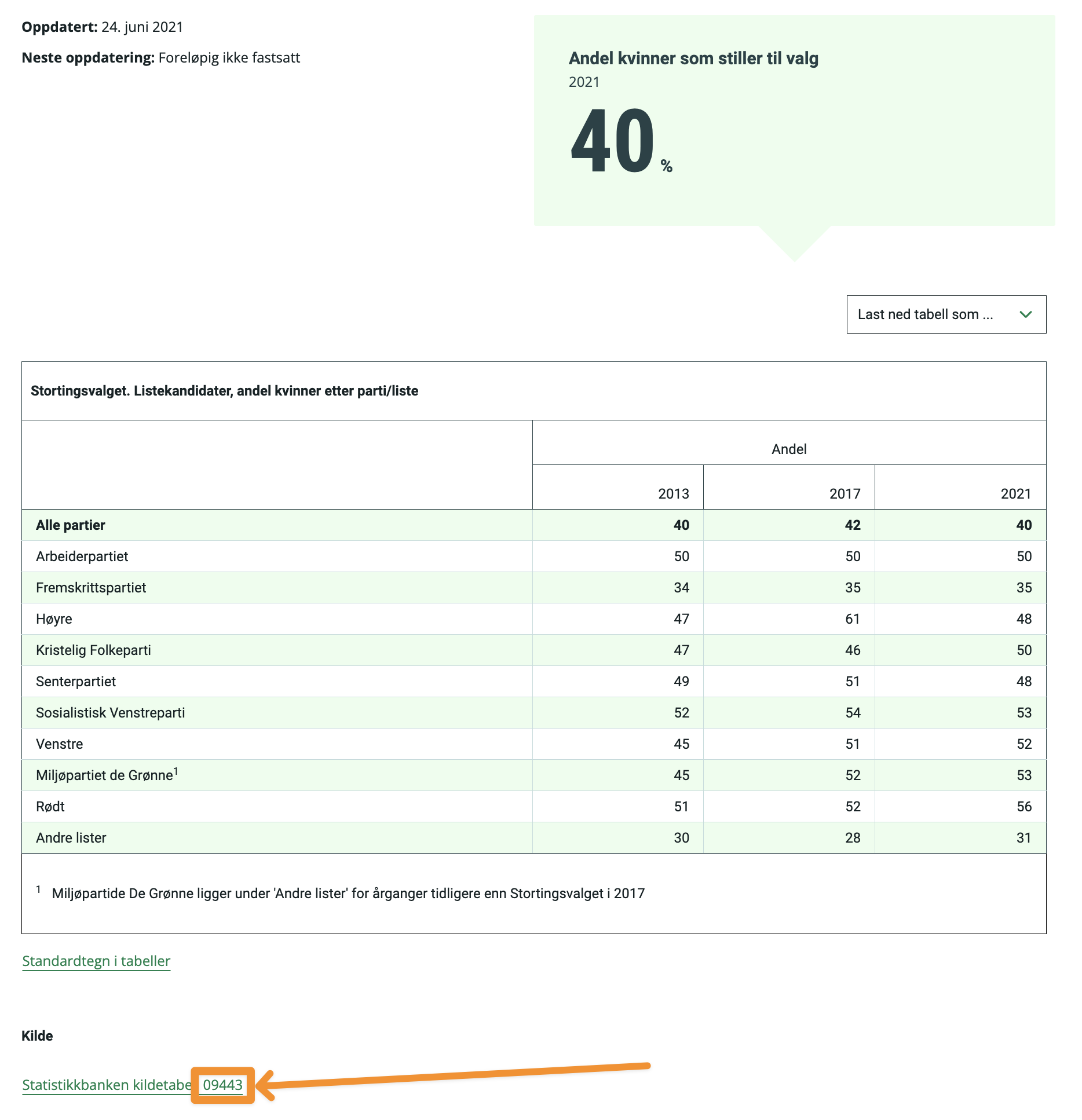Click Rødt's 2021 value of 56

pyautogui.click(x=1023, y=807)
